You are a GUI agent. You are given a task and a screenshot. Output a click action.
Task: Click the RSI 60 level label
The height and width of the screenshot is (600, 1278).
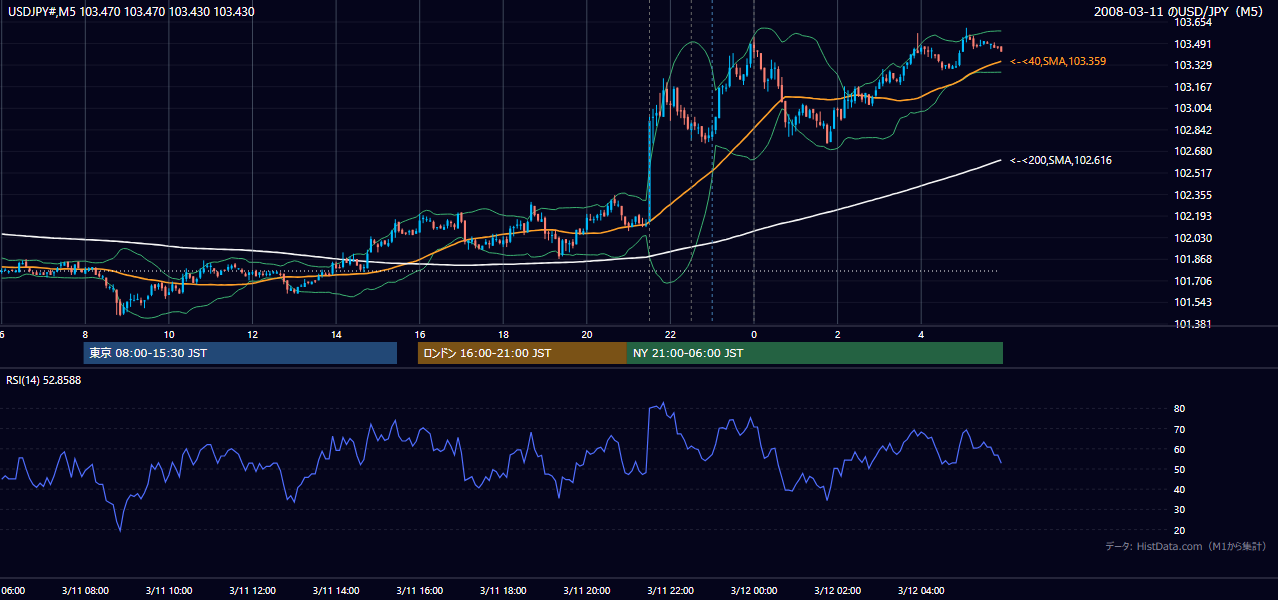click(1179, 449)
